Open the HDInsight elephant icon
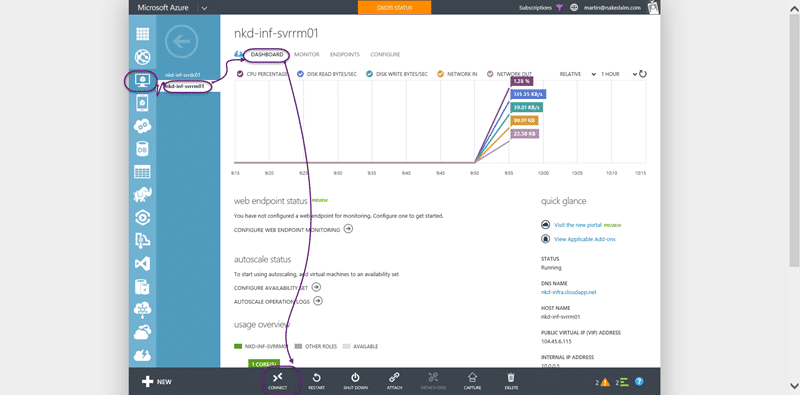The width and height of the screenshot is (800, 395). (x=142, y=194)
